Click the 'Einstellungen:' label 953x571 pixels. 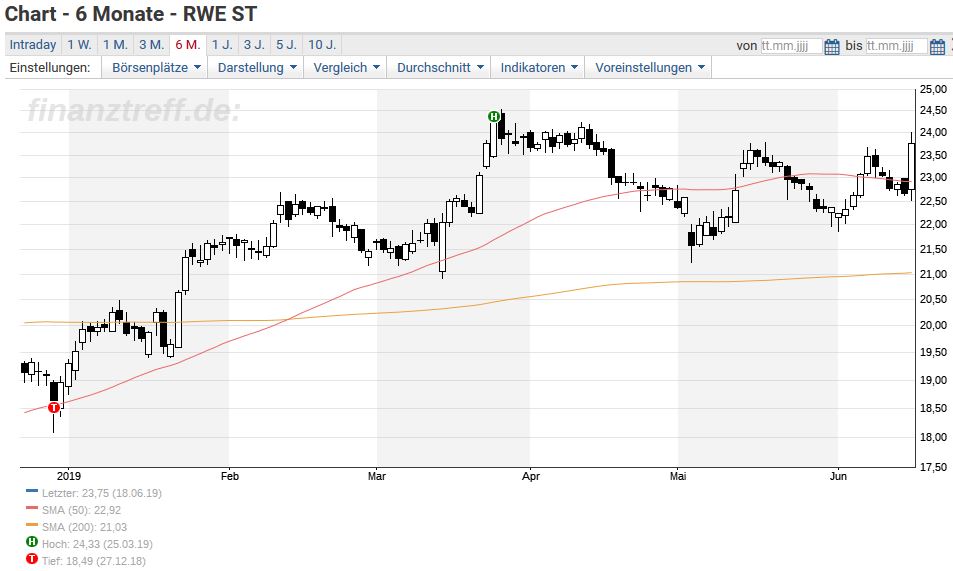click(x=50, y=67)
